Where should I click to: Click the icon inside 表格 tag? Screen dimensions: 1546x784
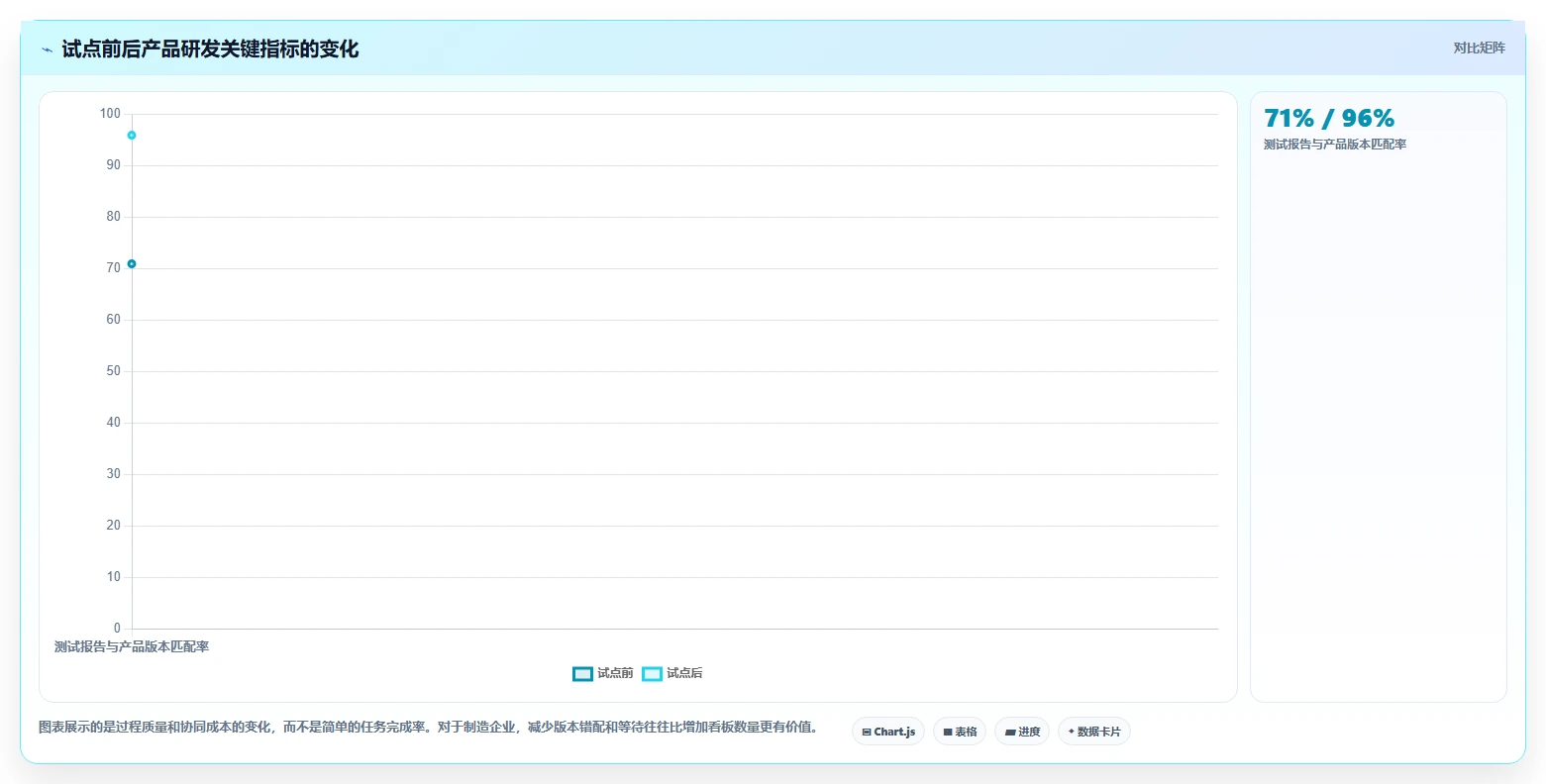(x=948, y=733)
